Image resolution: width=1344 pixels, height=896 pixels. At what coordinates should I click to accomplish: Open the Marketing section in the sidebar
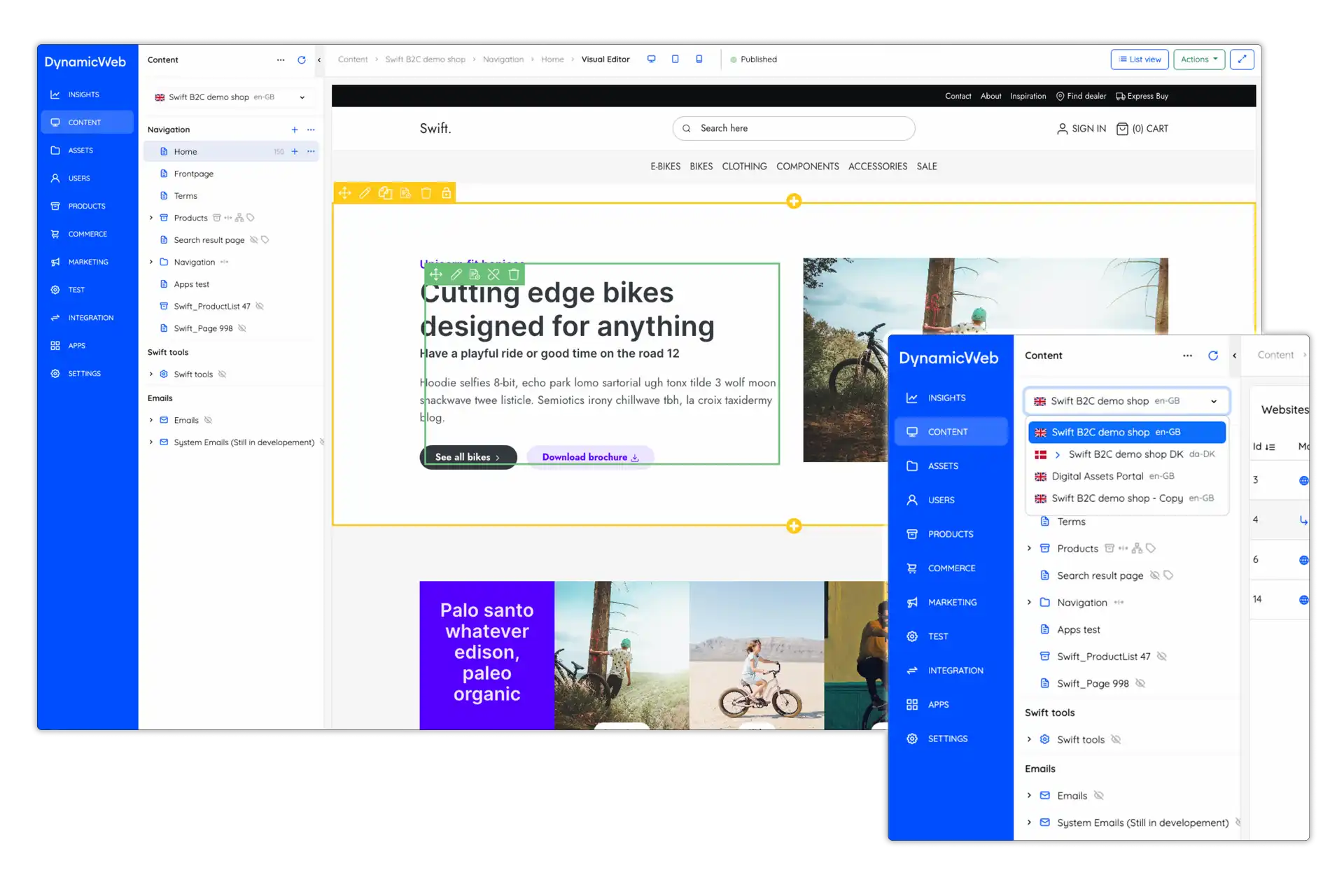pyautogui.click(x=86, y=261)
